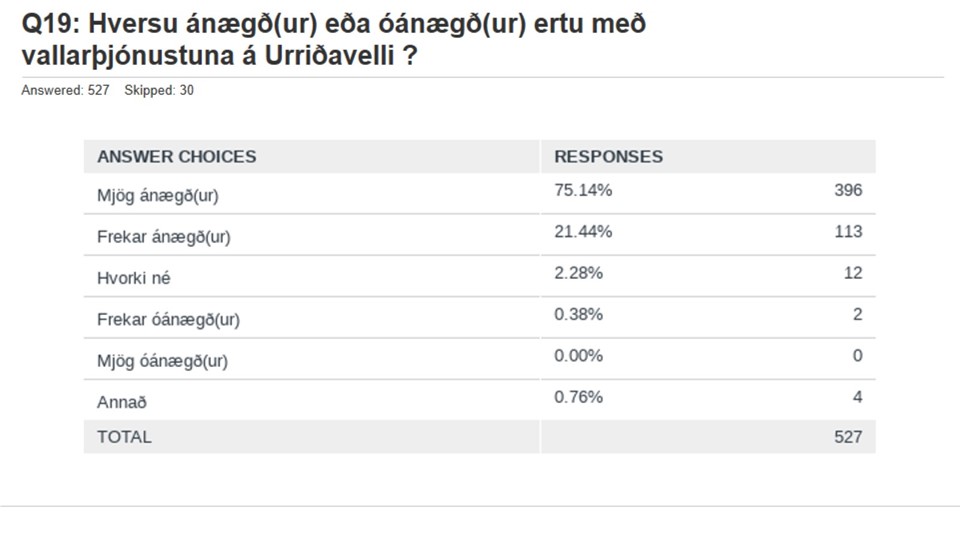Click the 0.38% percentage value
The height and width of the screenshot is (540, 960).
(x=579, y=314)
